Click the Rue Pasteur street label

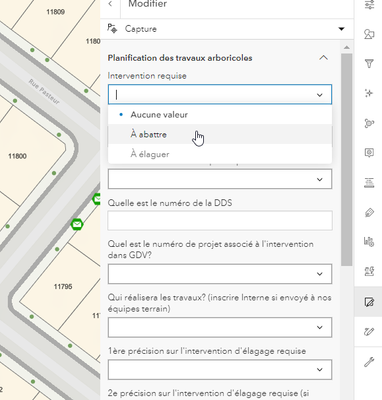click(x=44, y=92)
